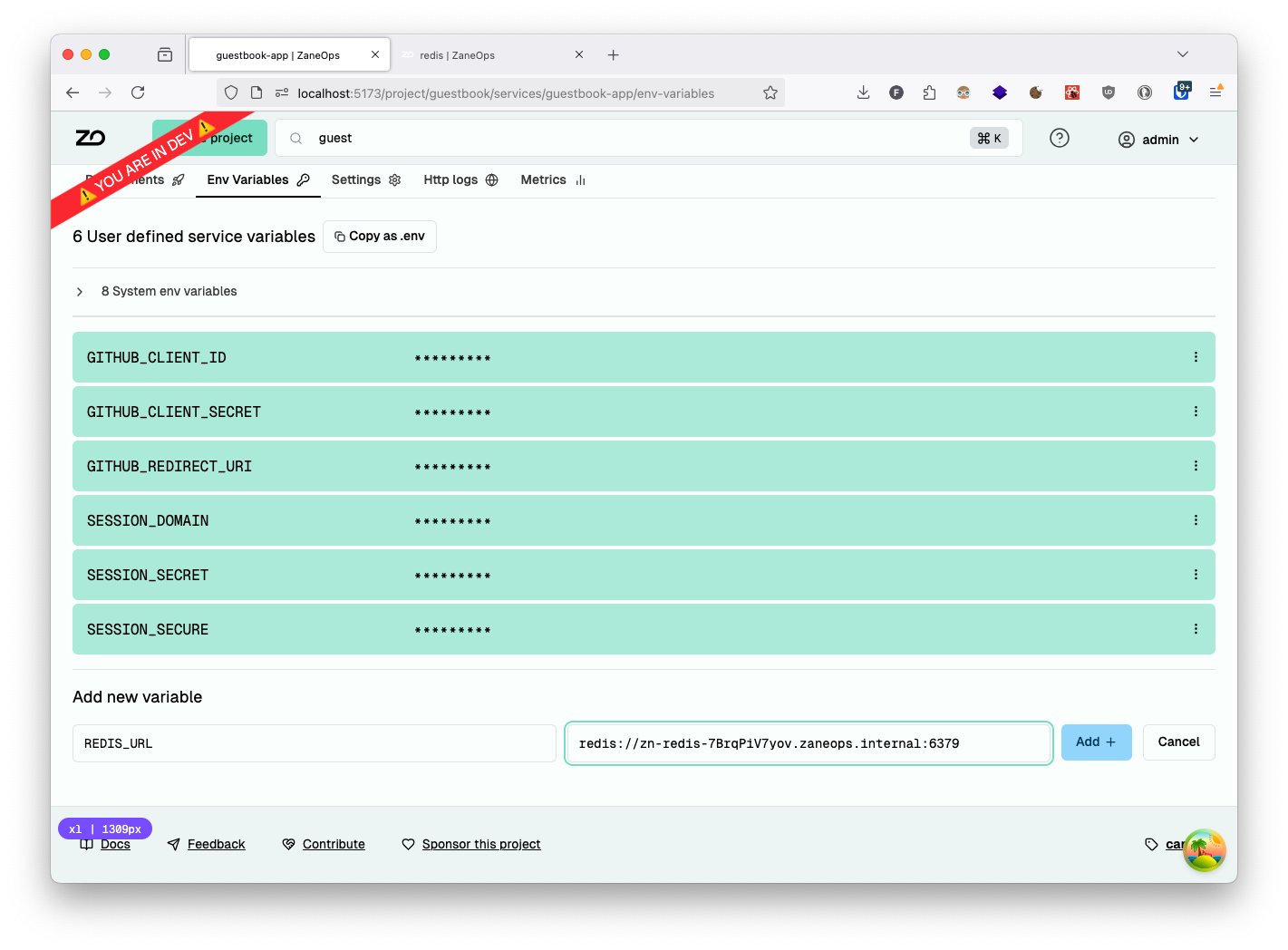Switch to the Settings tab

[x=366, y=179]
